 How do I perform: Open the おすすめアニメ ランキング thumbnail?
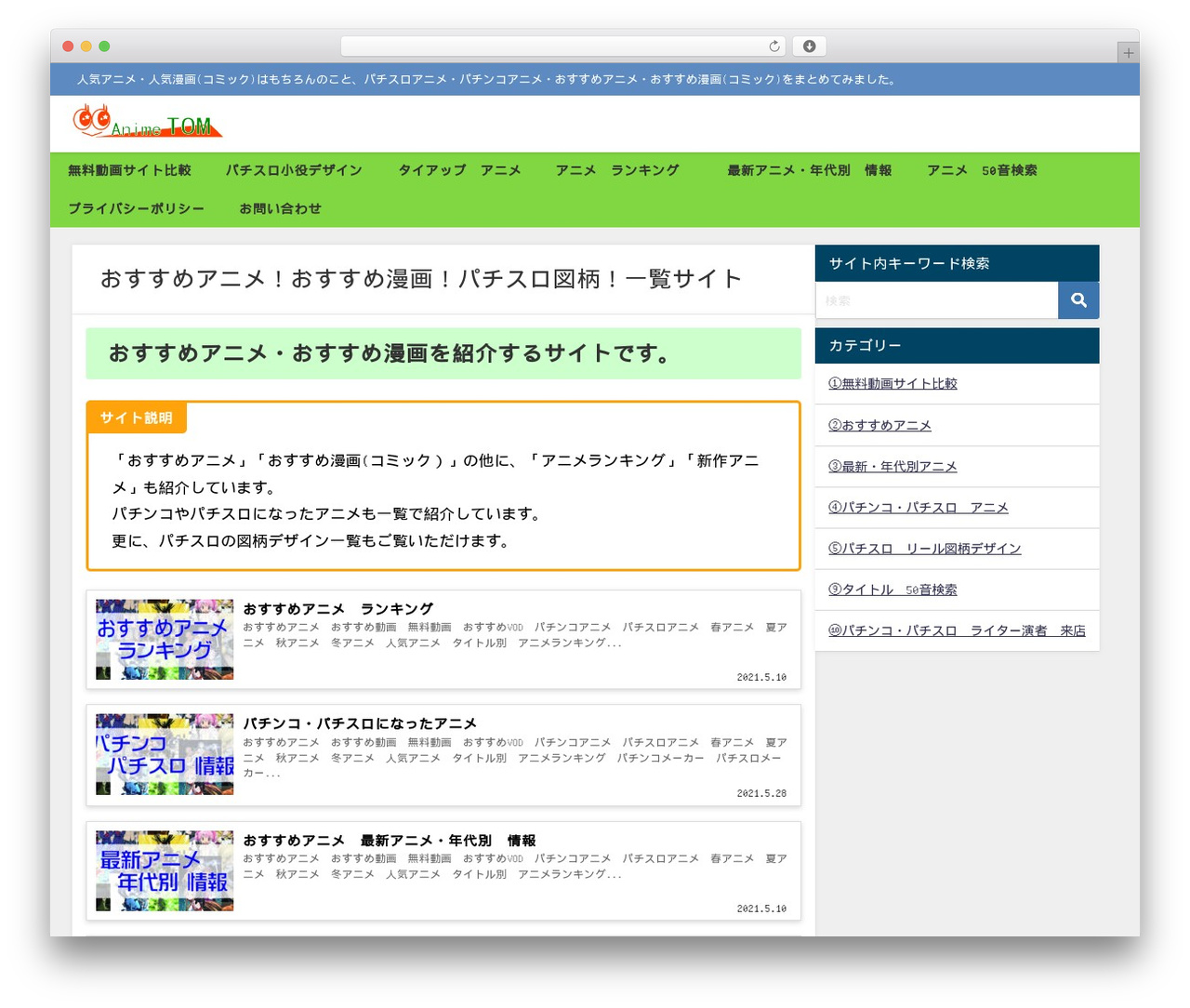(x=165, y=640)
